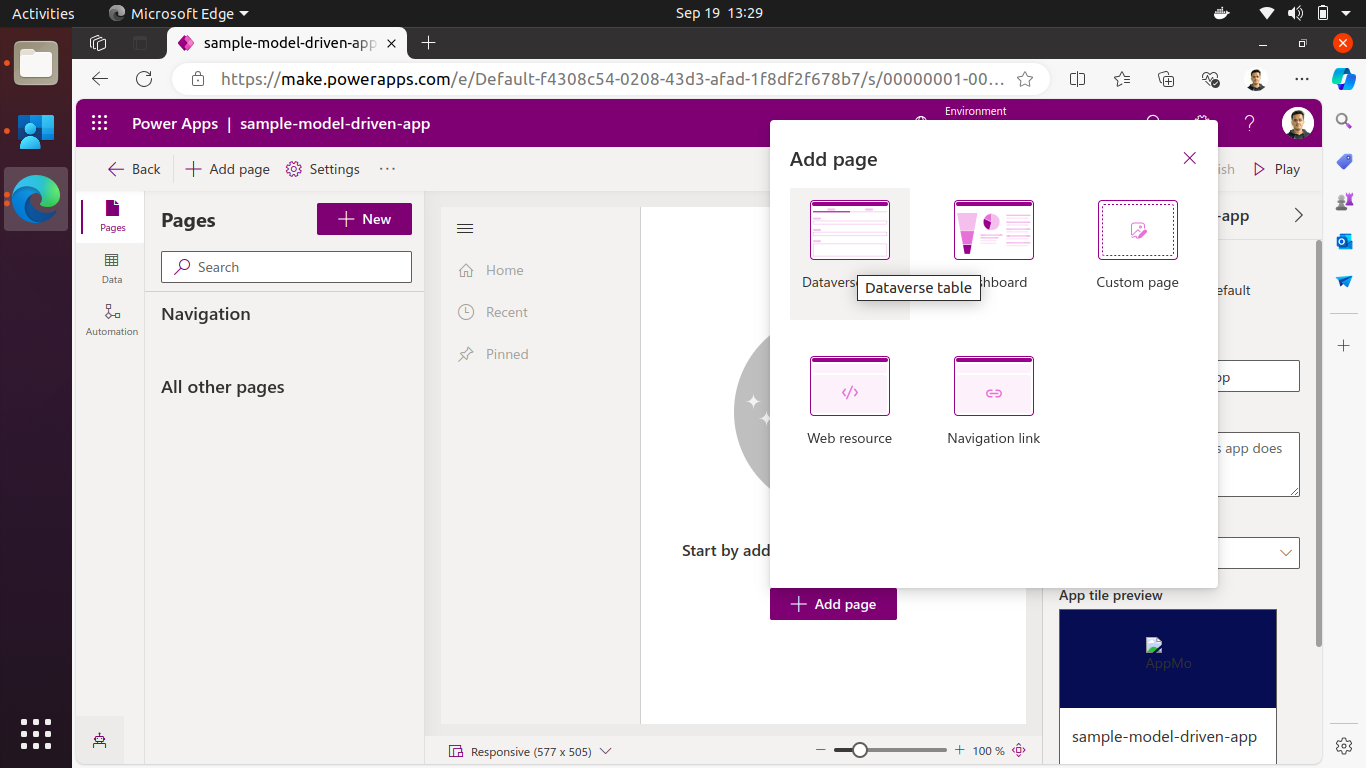Open the Data panel in left sidebar
This screenshot has height=768, width=1366.
pyautogui.click(x=111, y=266)
